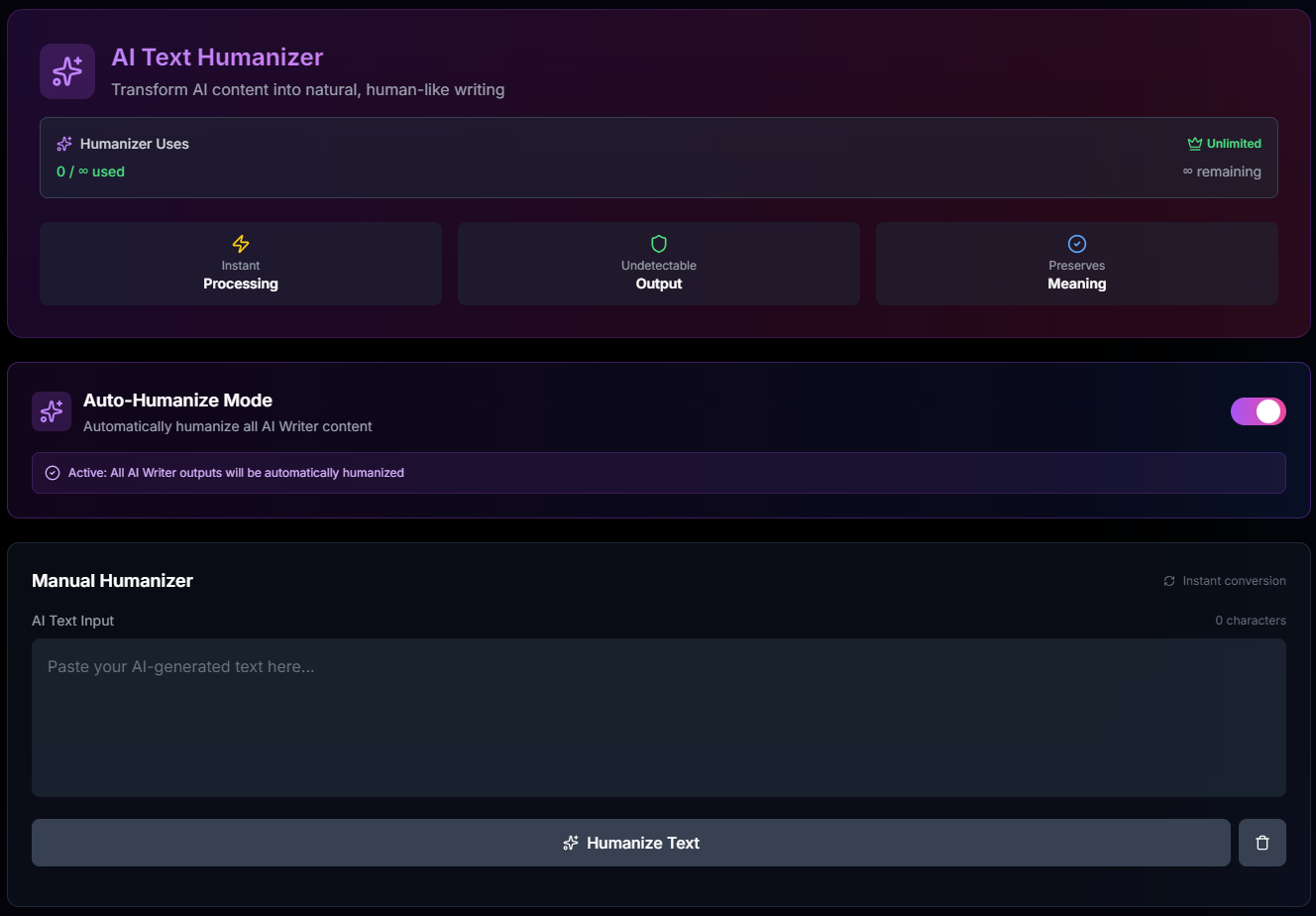This screenshot has width=1316, height=916.
Task: Click the AI Text Humanizer sparkle icon
Action: (66, 70)
